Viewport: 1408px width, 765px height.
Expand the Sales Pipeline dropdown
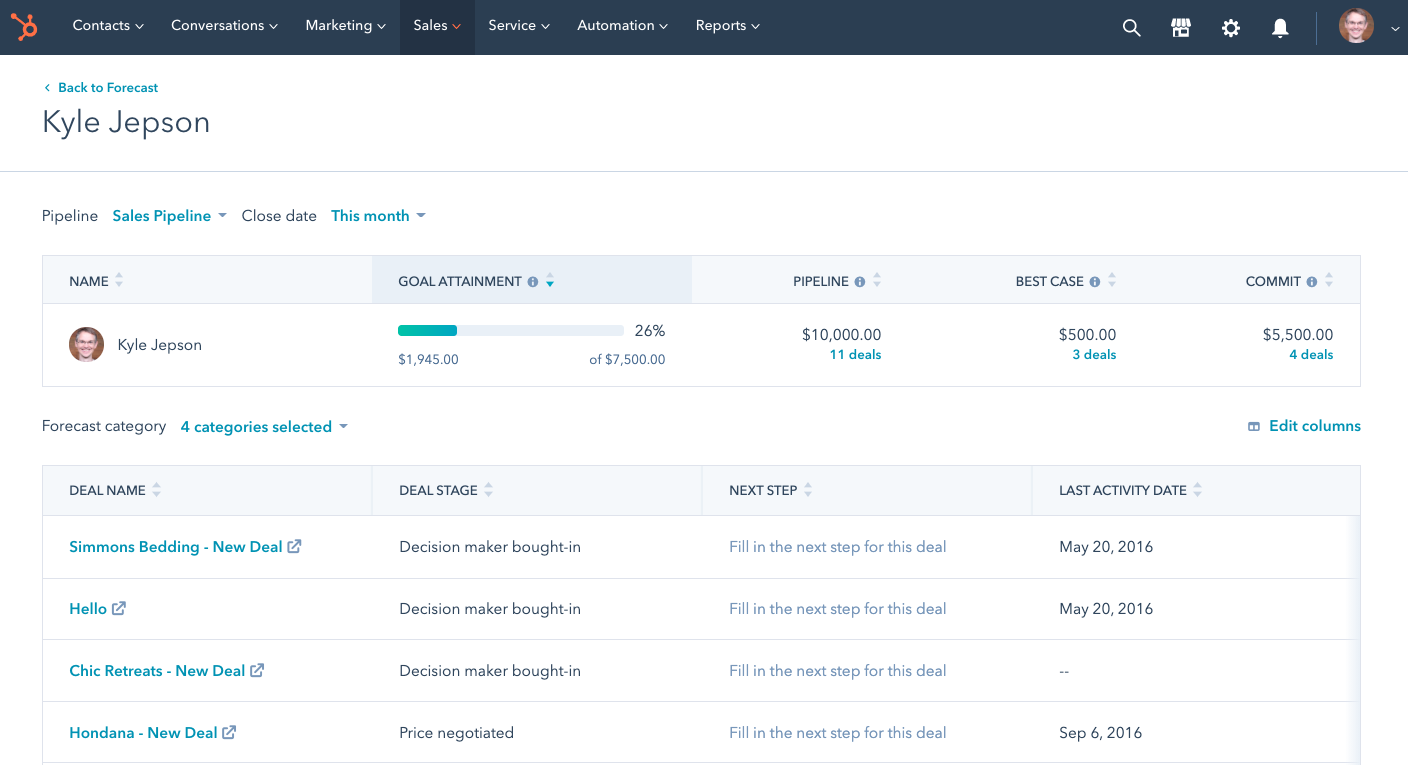[169, 216]
